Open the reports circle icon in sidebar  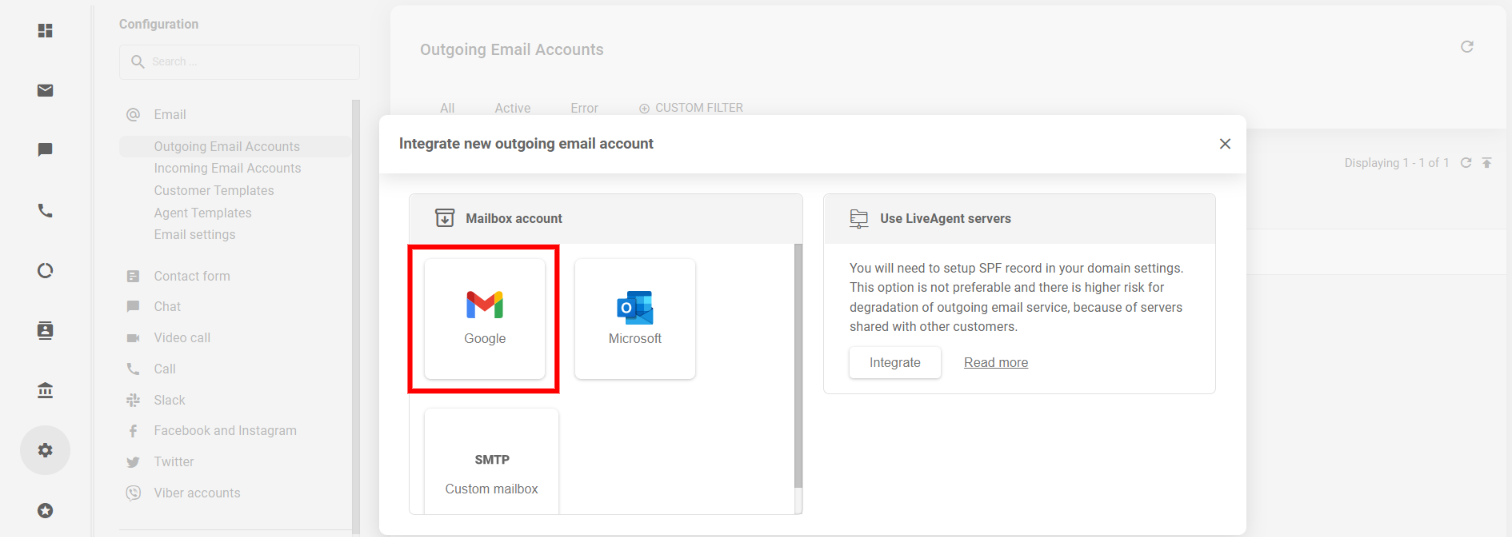point(45,270)
